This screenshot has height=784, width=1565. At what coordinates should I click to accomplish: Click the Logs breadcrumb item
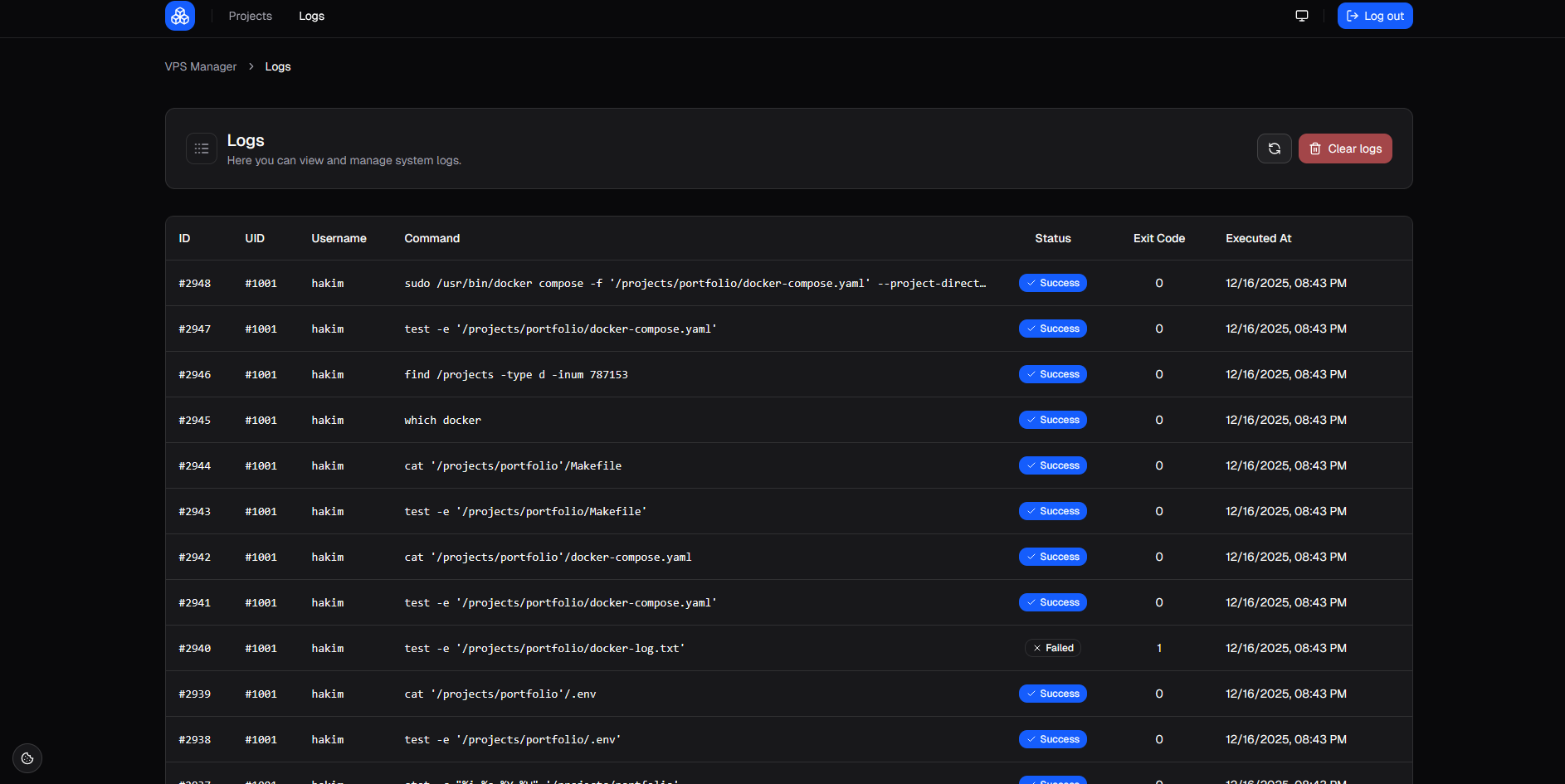278,66
